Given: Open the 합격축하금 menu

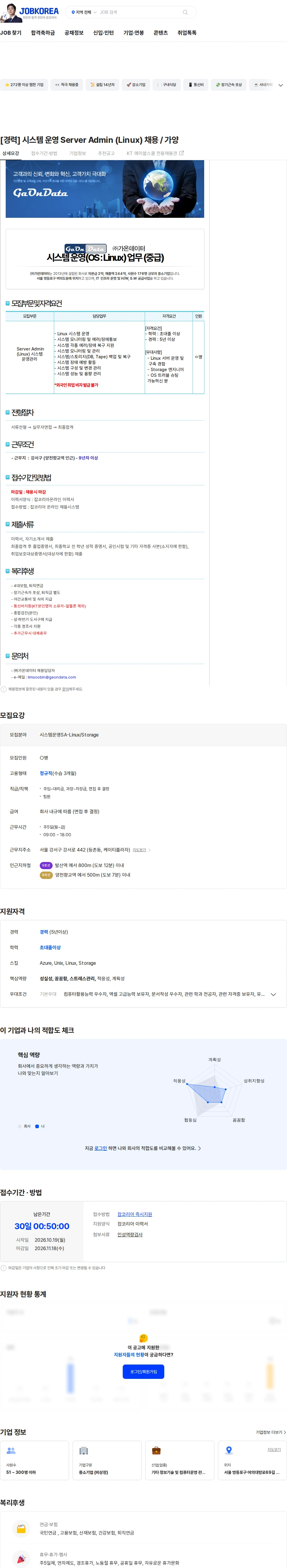Looking at the screenshot, I should 43,33.
